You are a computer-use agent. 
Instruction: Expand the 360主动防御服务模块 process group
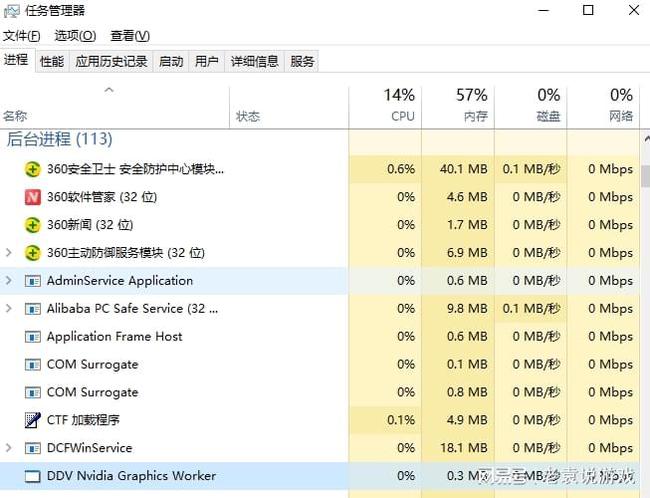point(9,253)
